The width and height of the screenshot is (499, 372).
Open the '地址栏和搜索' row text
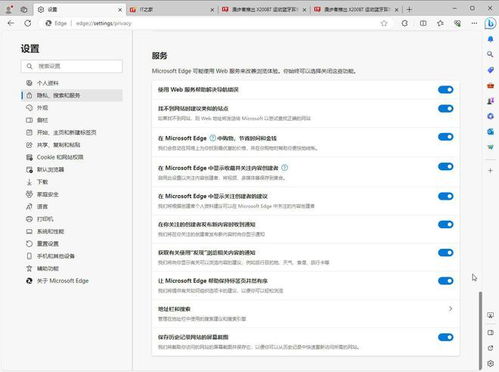pos(174,309)
